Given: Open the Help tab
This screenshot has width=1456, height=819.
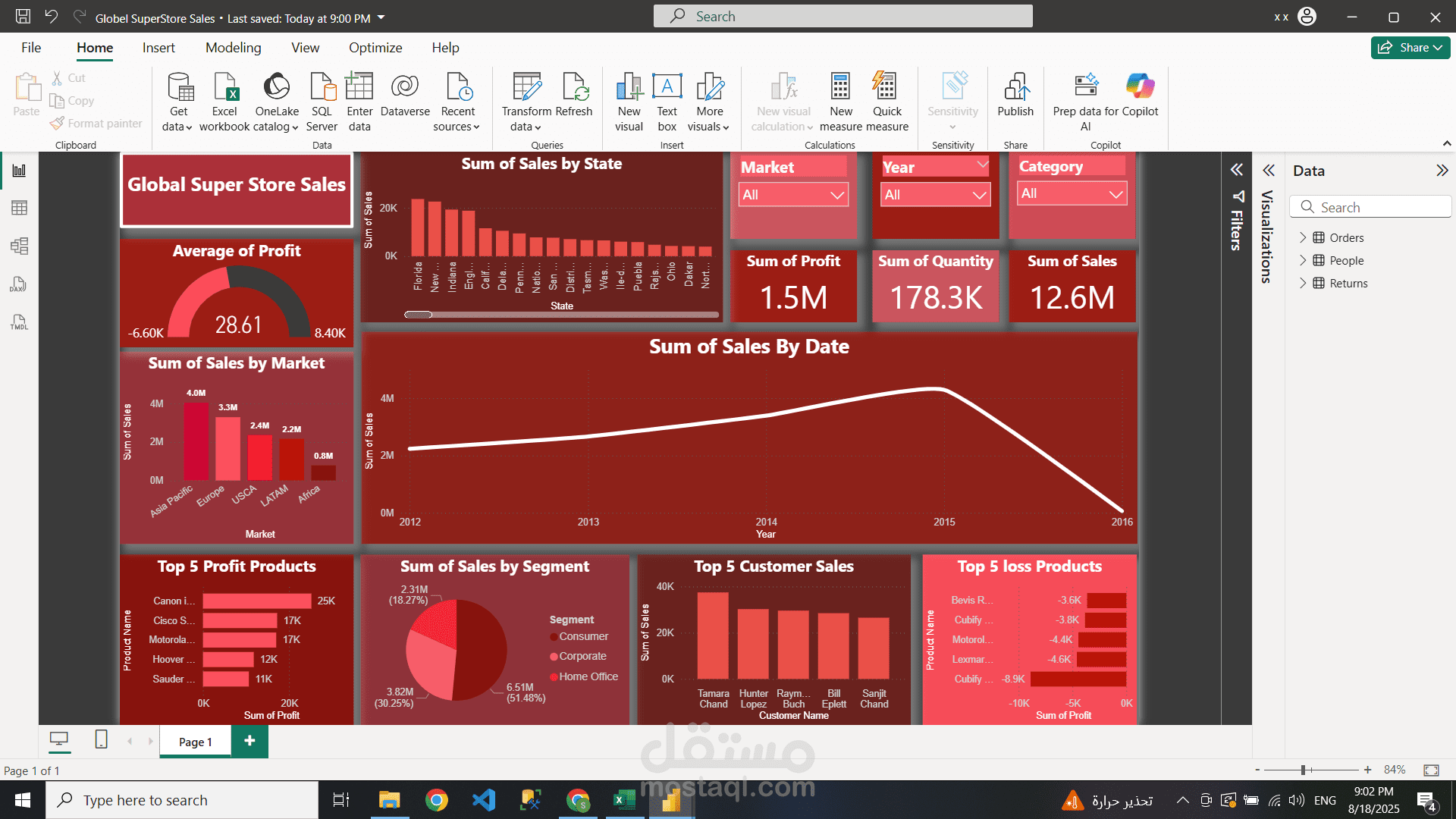Looking at the screenshot, I should point(445,48).
